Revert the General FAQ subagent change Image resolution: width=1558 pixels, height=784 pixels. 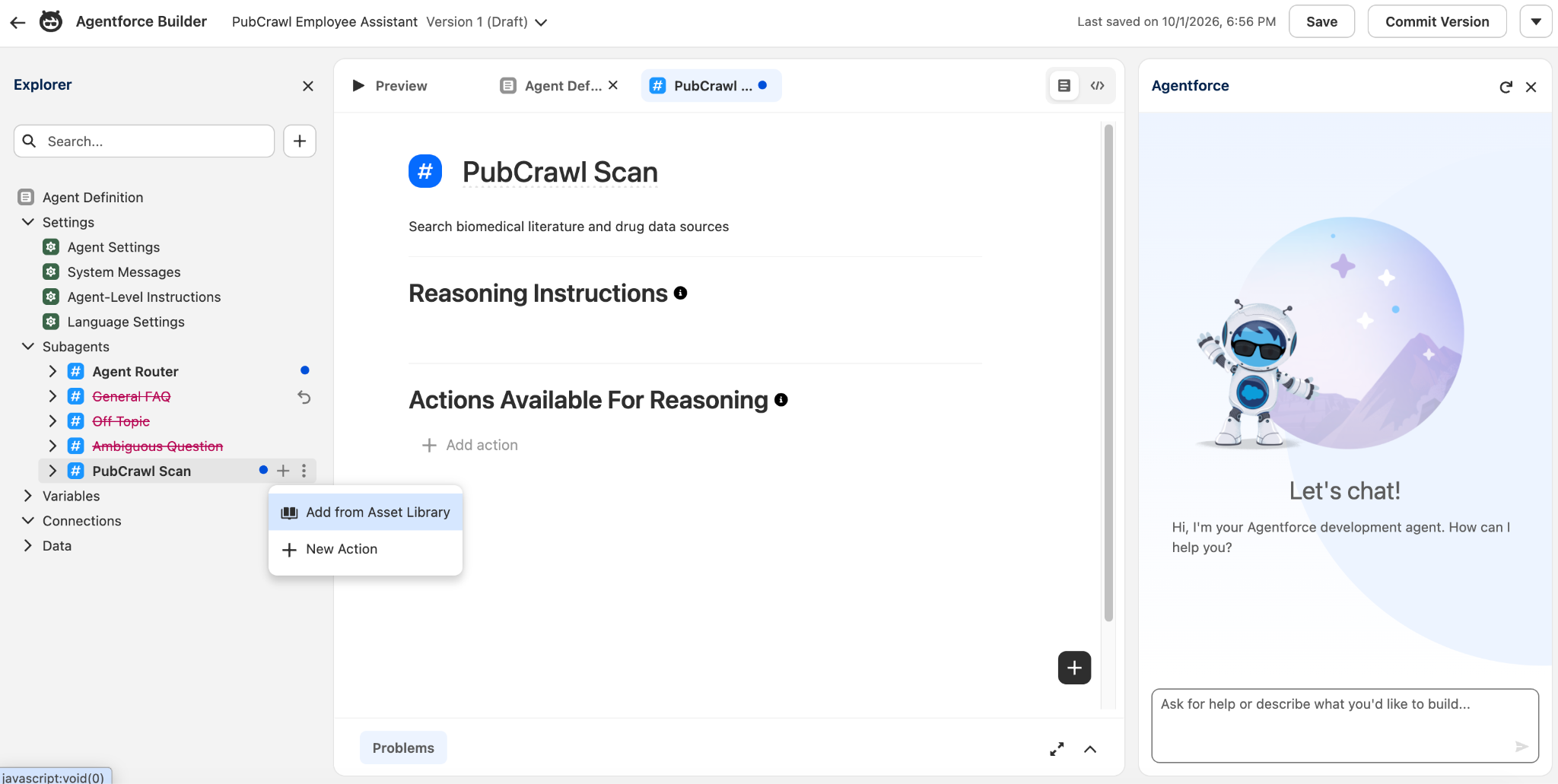pos(304,397)
